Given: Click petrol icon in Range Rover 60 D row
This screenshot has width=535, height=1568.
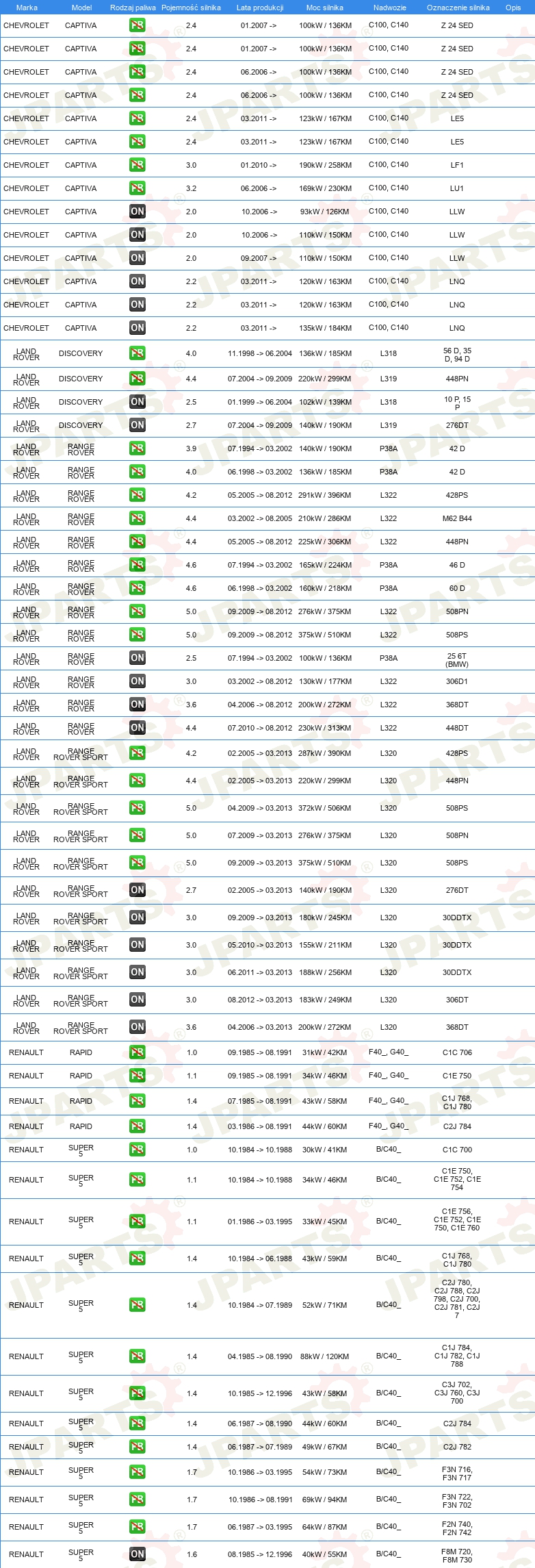Looking at the screenshot, I should [x=137, y=588].
